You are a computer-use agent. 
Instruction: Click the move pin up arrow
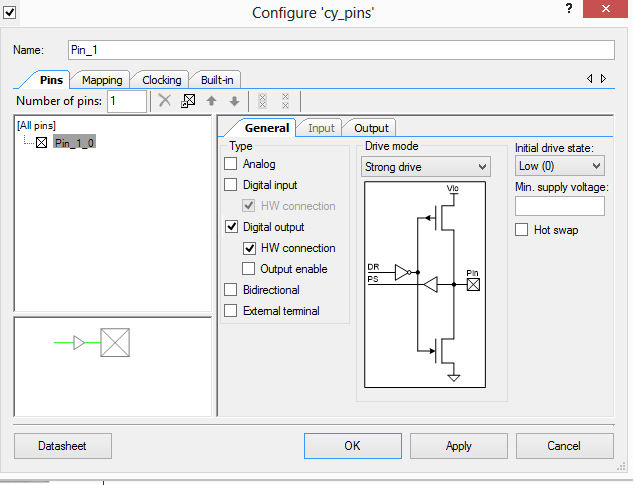pos(211,101)
